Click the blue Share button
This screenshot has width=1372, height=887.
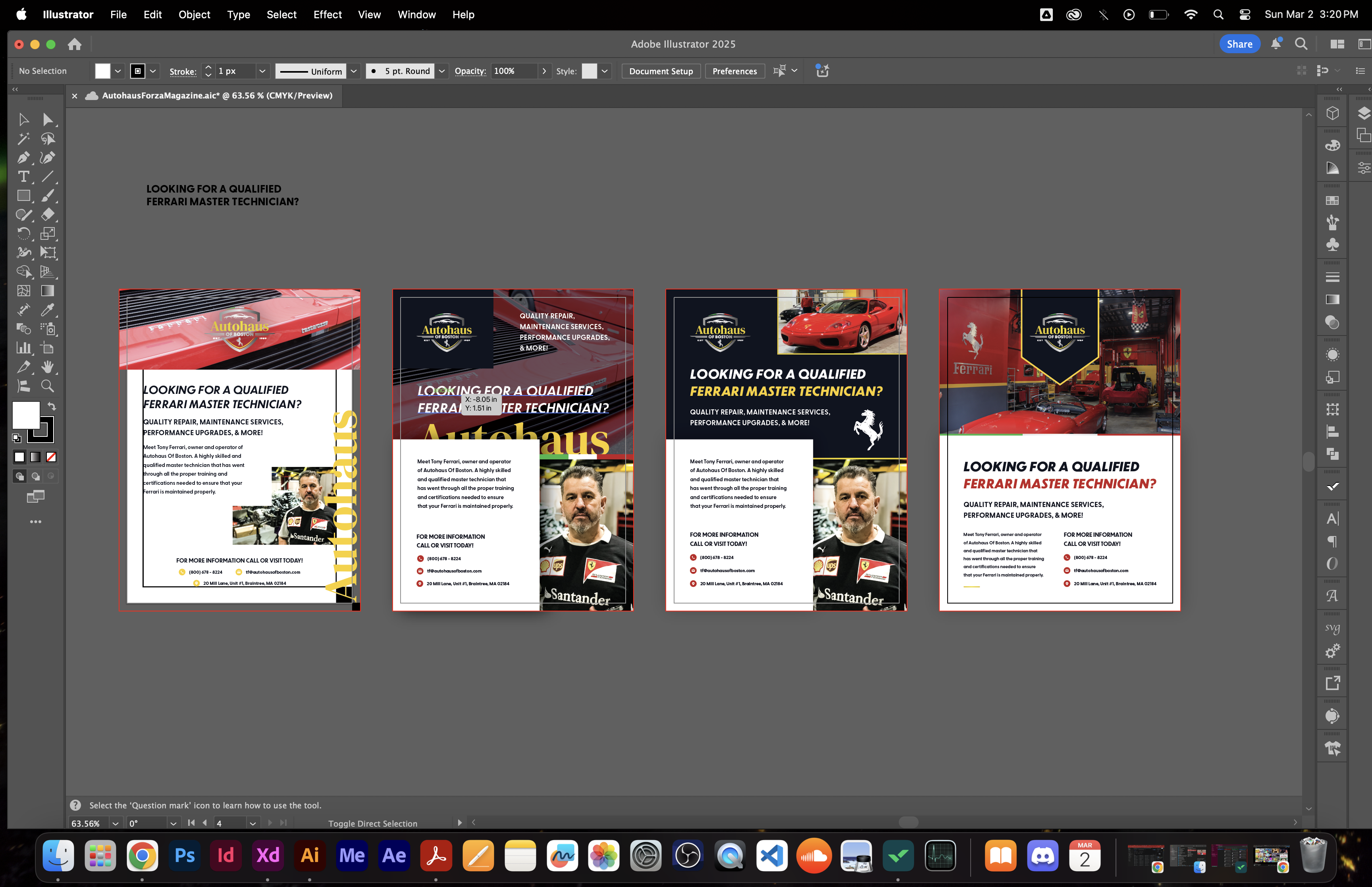[x=1239, y=44]
